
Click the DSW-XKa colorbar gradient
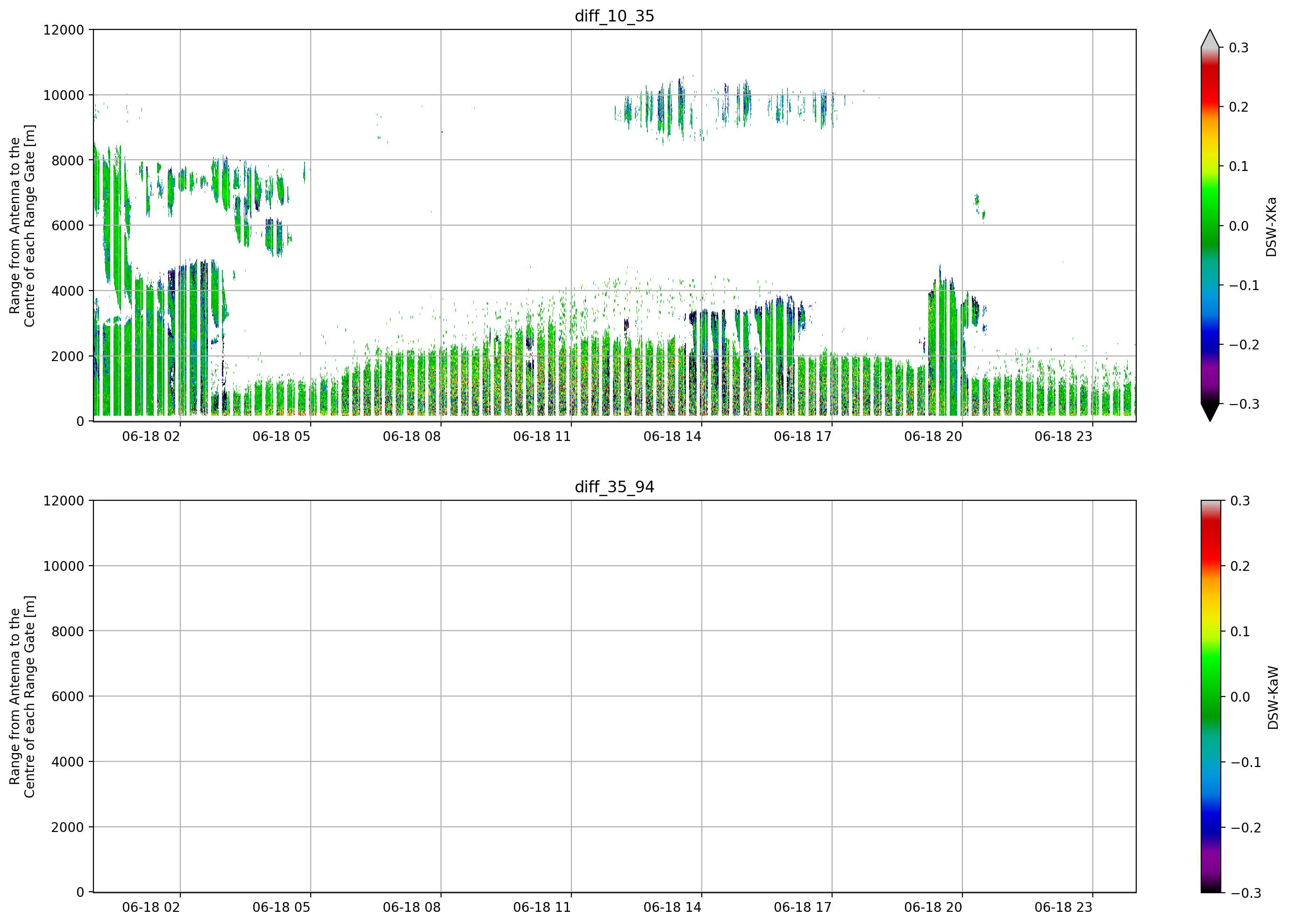pyautogui.click(x=1210, y=226)
